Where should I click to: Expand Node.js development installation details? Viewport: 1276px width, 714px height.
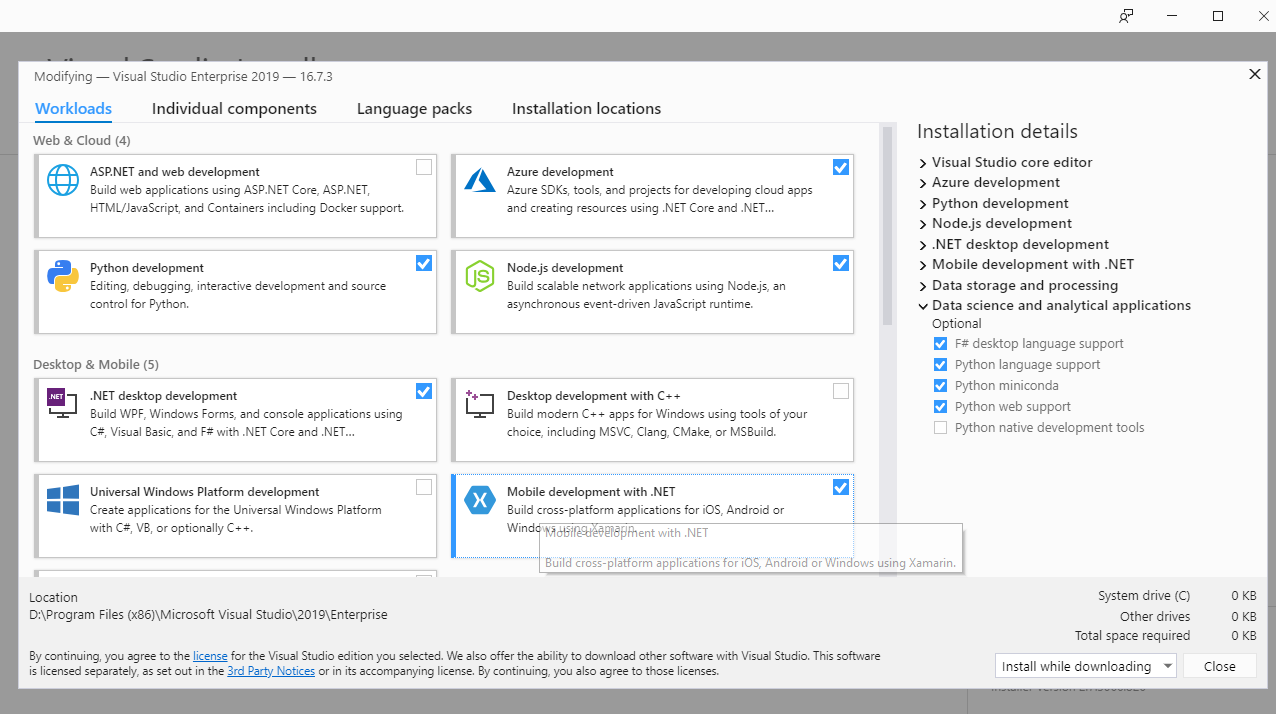pyautogui.click(x=923, y=224)
